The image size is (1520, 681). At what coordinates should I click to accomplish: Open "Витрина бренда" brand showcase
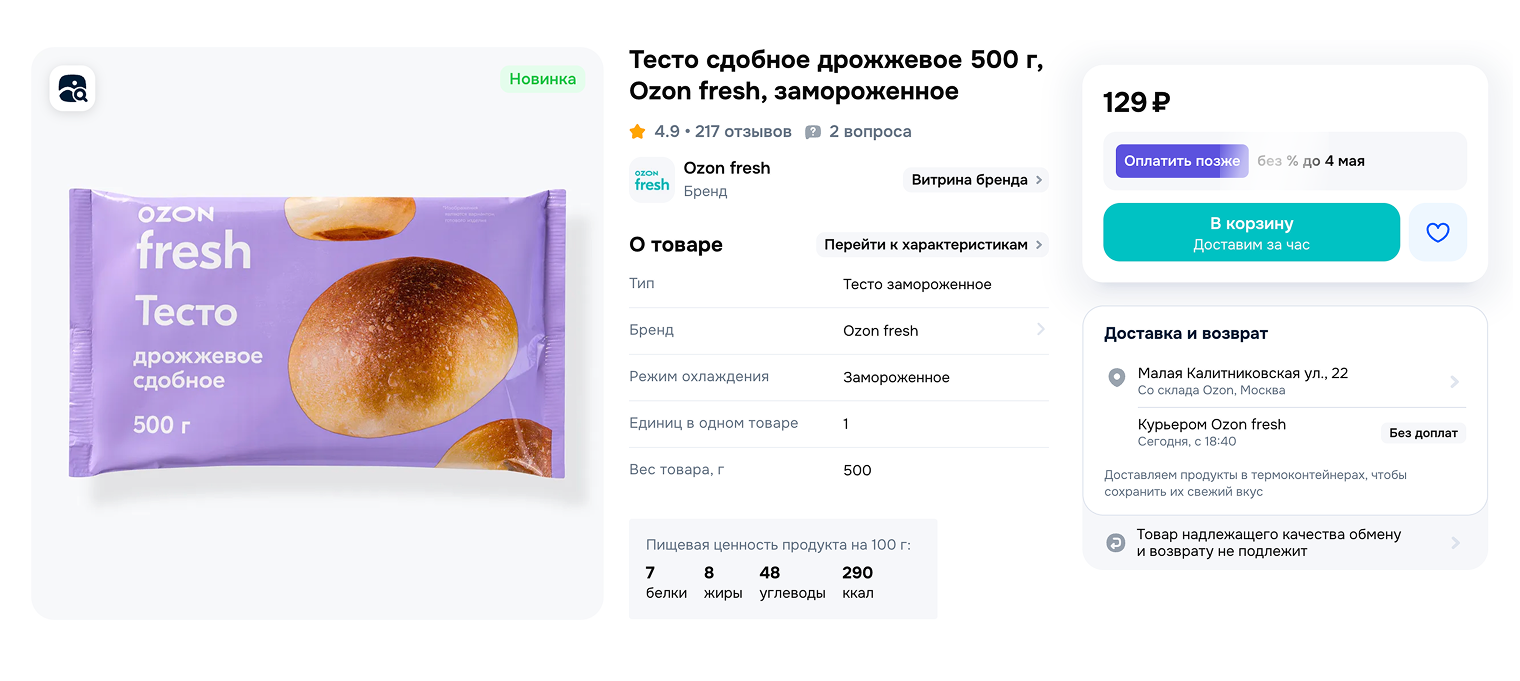pos(975,180)
